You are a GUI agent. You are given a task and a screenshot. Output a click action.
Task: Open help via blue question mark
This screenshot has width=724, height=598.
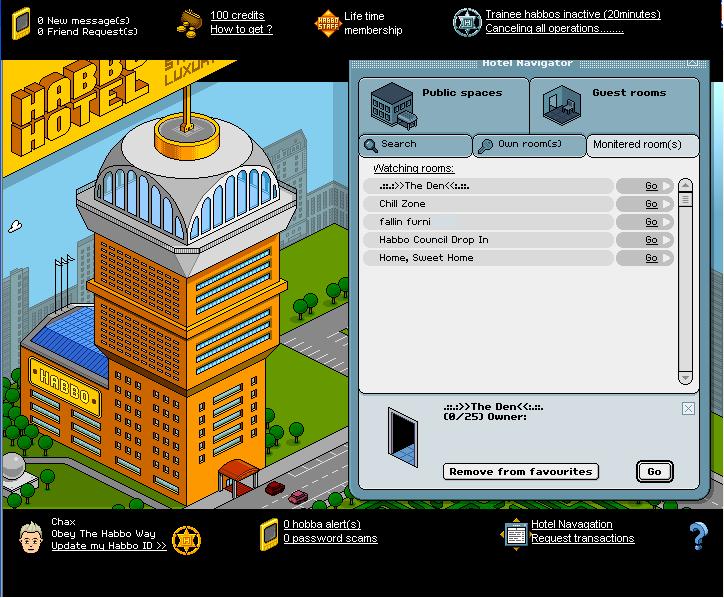tap(698, 536)
